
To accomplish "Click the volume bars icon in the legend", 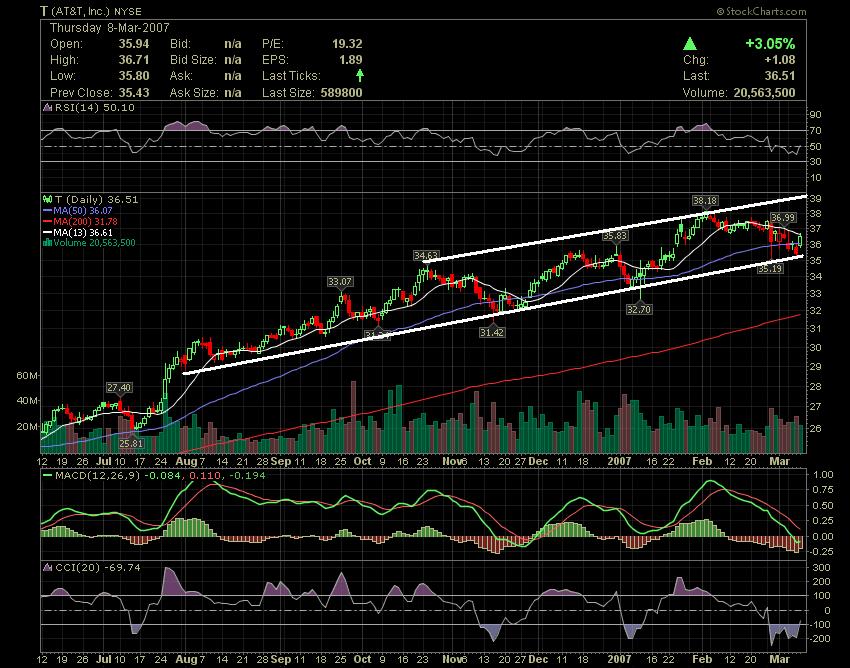I will click(x=47, y=243).
